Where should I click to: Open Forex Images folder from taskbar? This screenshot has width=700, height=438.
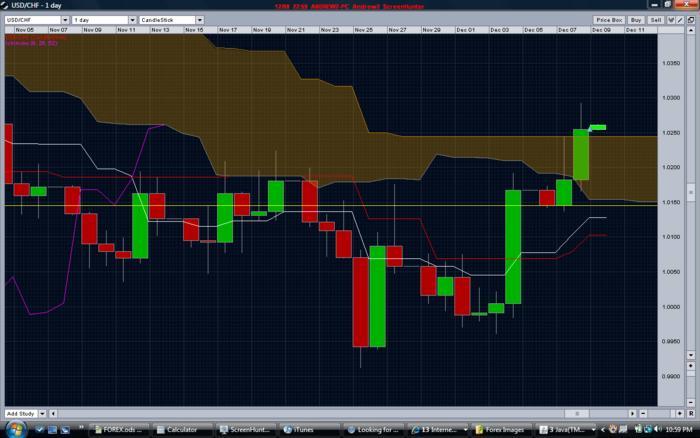tap(500, 429)
